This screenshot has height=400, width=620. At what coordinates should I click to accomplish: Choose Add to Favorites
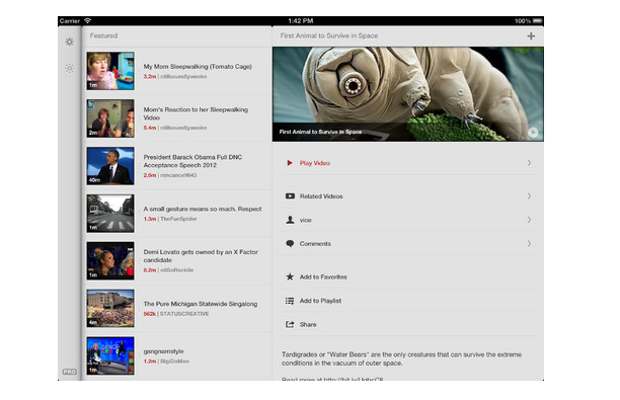(x=323, y=277)
